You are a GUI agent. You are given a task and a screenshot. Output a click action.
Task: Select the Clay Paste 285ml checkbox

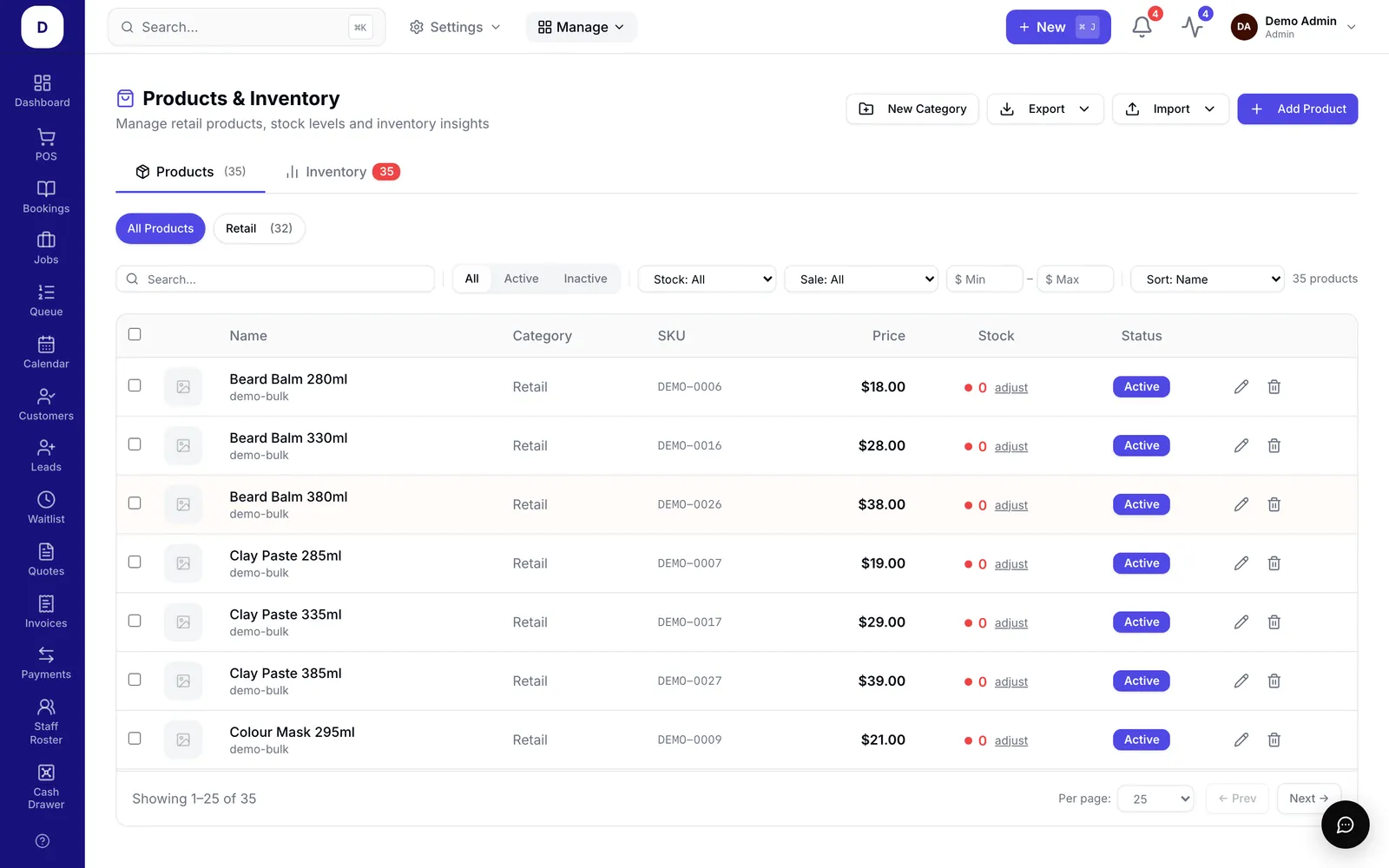pos(135,562)
